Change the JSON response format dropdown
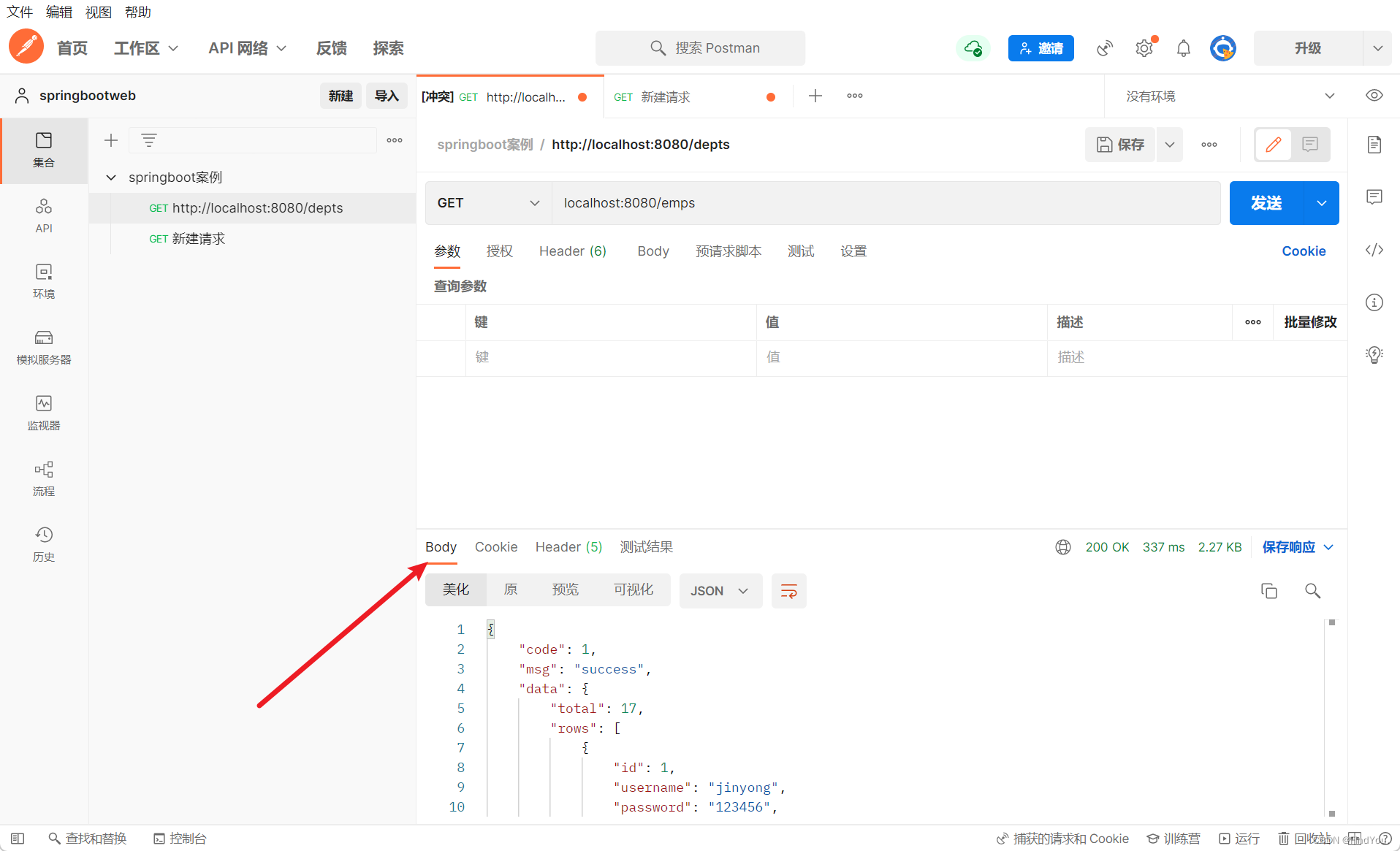1400x851 pixels. (720, 591)
